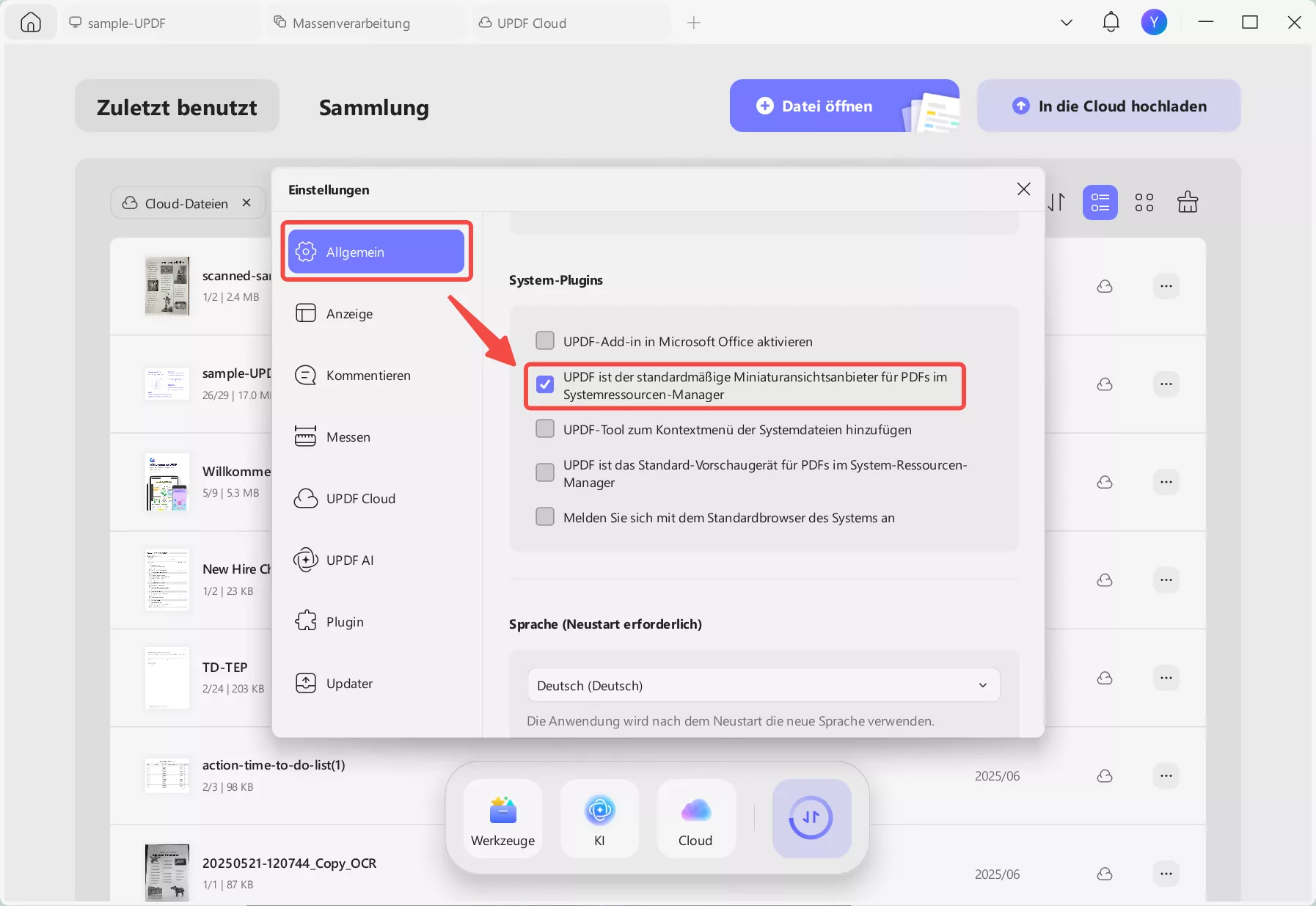The width and height of the screenshot is (1316, 906).
Task: Select UPDF Cloud settings category
Action: (x=376, y=498)
